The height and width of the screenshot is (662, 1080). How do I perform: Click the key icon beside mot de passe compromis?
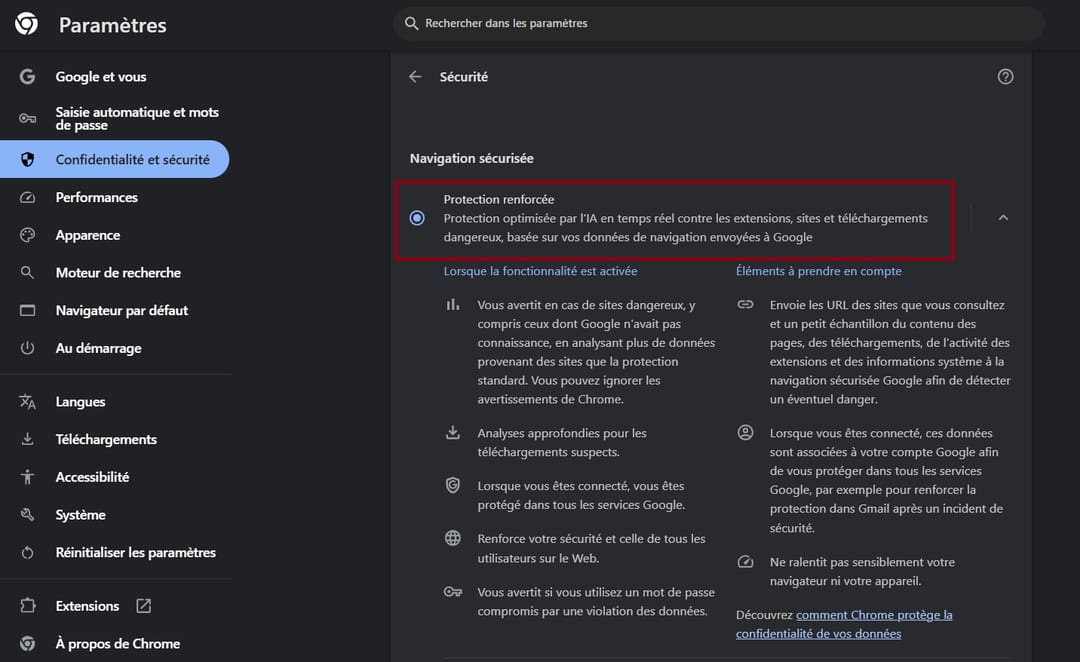[x=453, y=592]
